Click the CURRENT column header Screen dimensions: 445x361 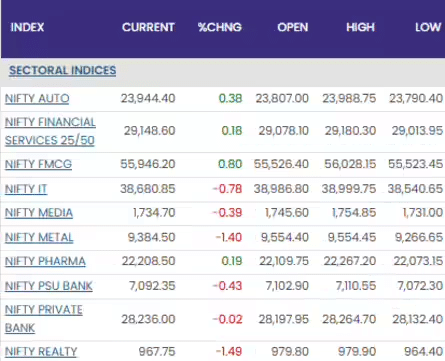[x=148, y=27]
